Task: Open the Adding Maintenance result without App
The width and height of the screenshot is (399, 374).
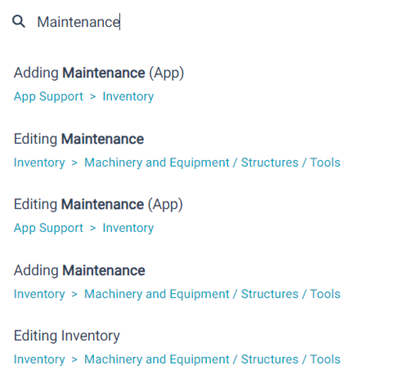Action: tap(79, 270)
